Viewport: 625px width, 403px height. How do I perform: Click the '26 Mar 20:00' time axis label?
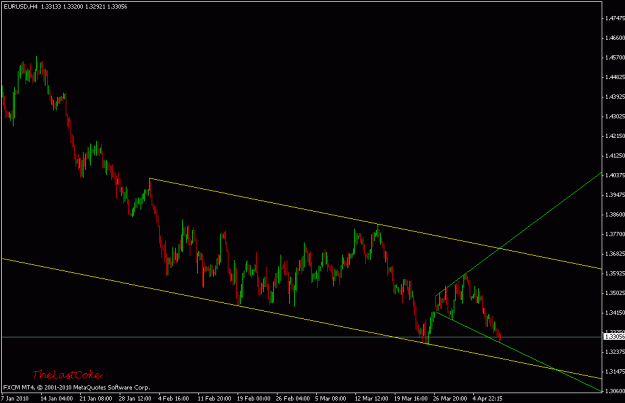[x=450, y=398]
